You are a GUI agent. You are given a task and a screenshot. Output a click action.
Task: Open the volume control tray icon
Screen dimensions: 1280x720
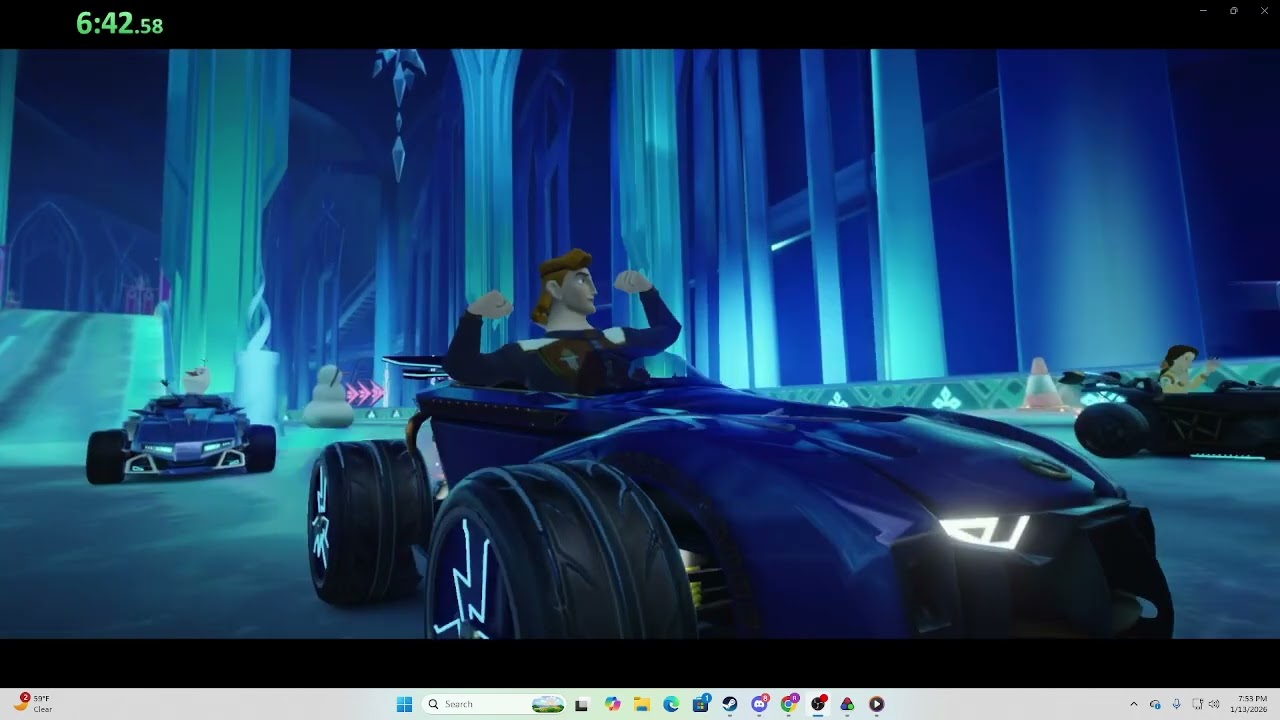tap(1214, 704)
